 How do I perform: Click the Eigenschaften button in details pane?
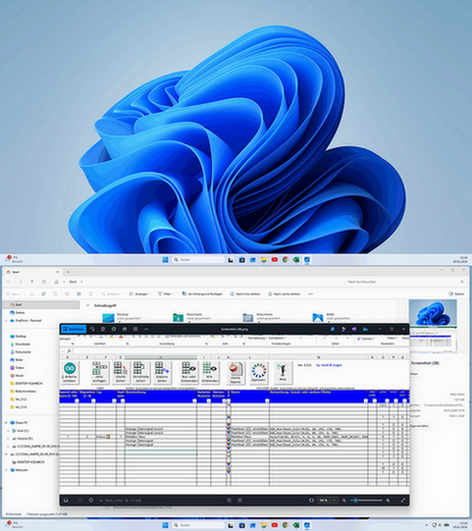420,426
